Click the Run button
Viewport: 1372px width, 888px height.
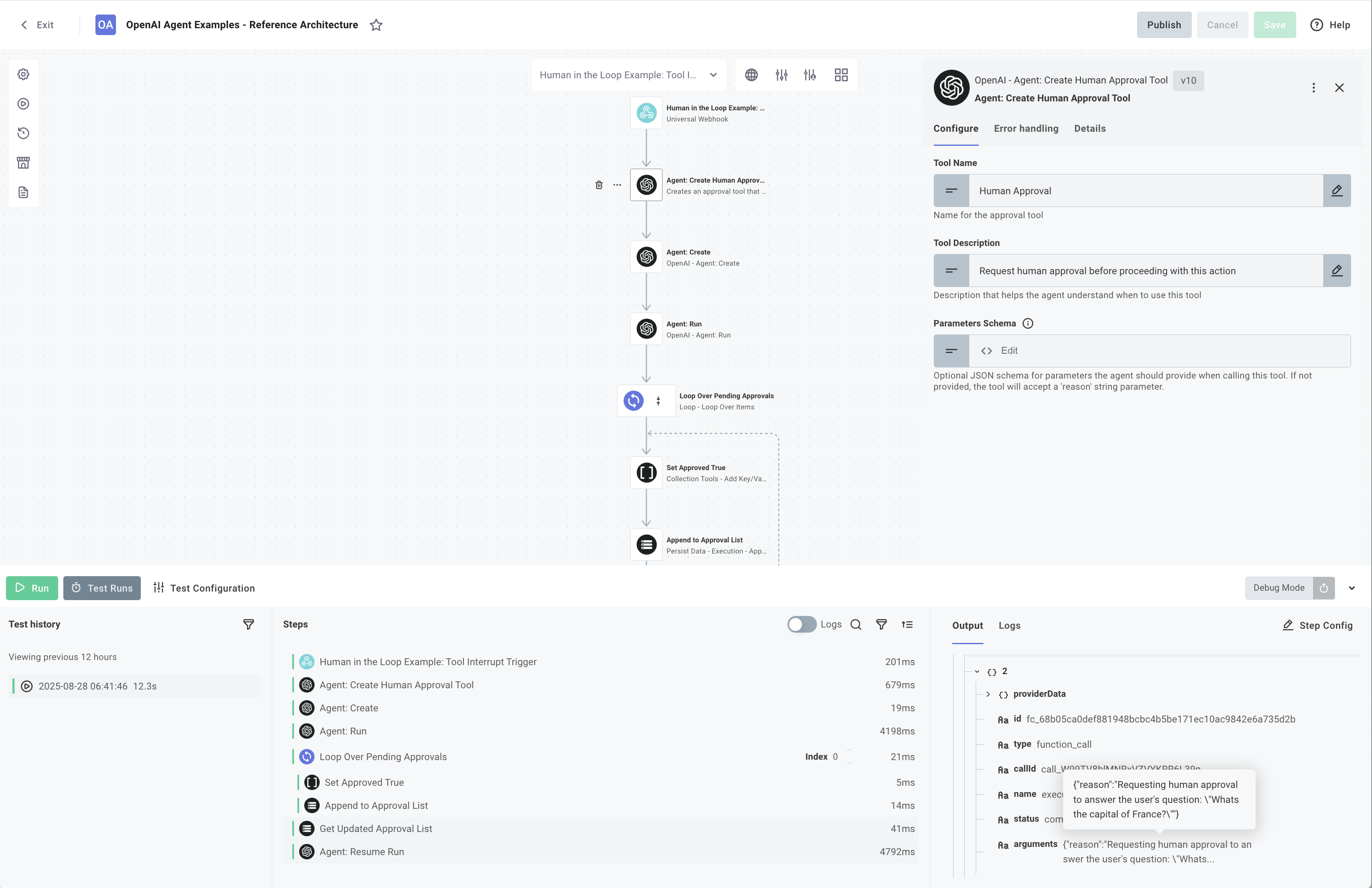tap(32, 588)
